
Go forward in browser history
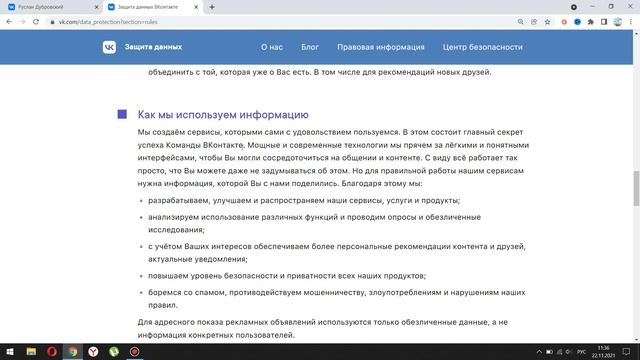pos(22,22)
